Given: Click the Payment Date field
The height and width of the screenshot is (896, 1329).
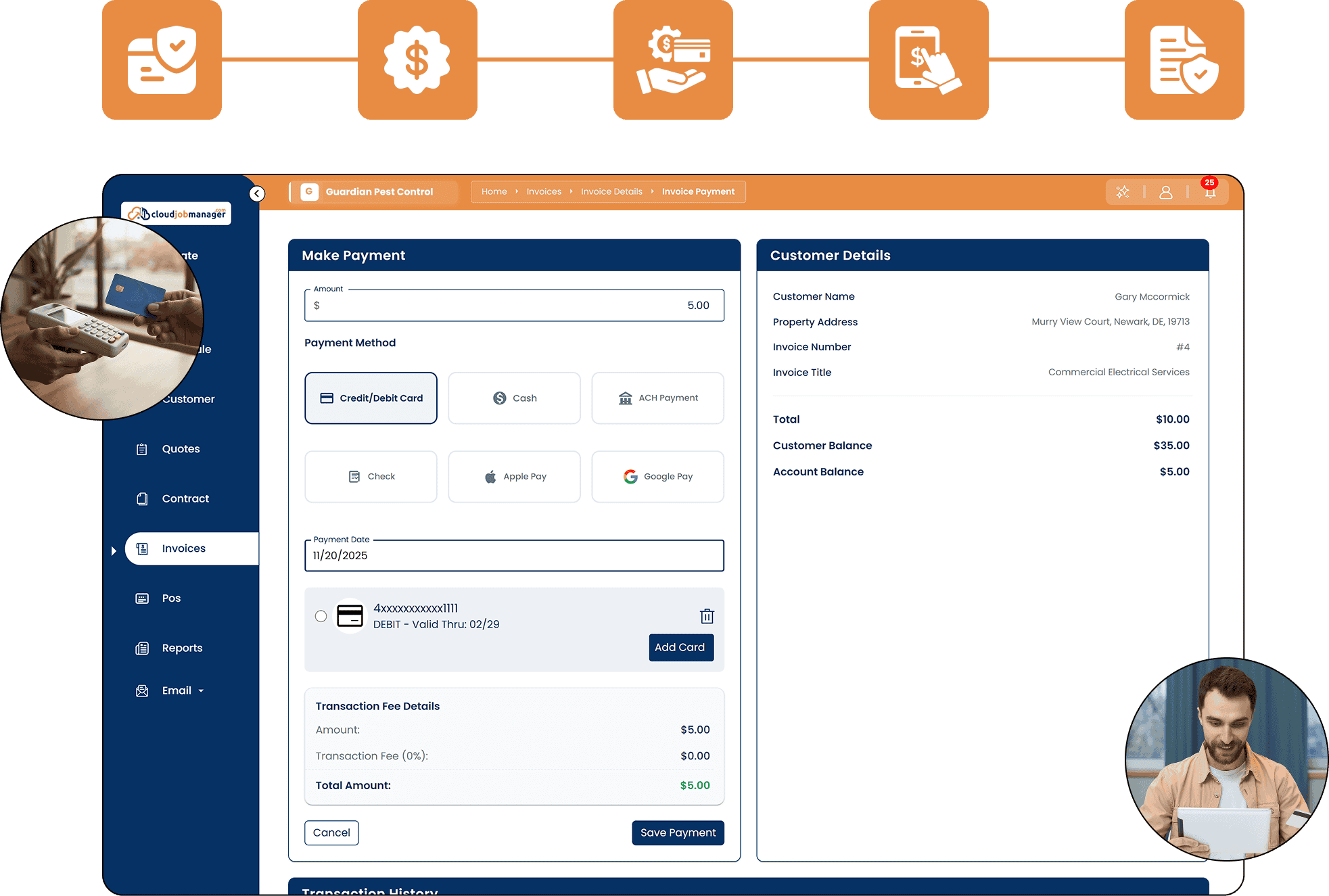Looking at the screenshot, I should click(x=514, y=556).
